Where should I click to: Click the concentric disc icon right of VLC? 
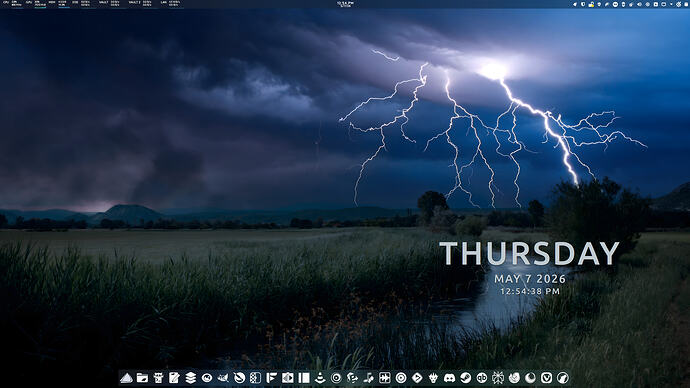pos(336,378)
